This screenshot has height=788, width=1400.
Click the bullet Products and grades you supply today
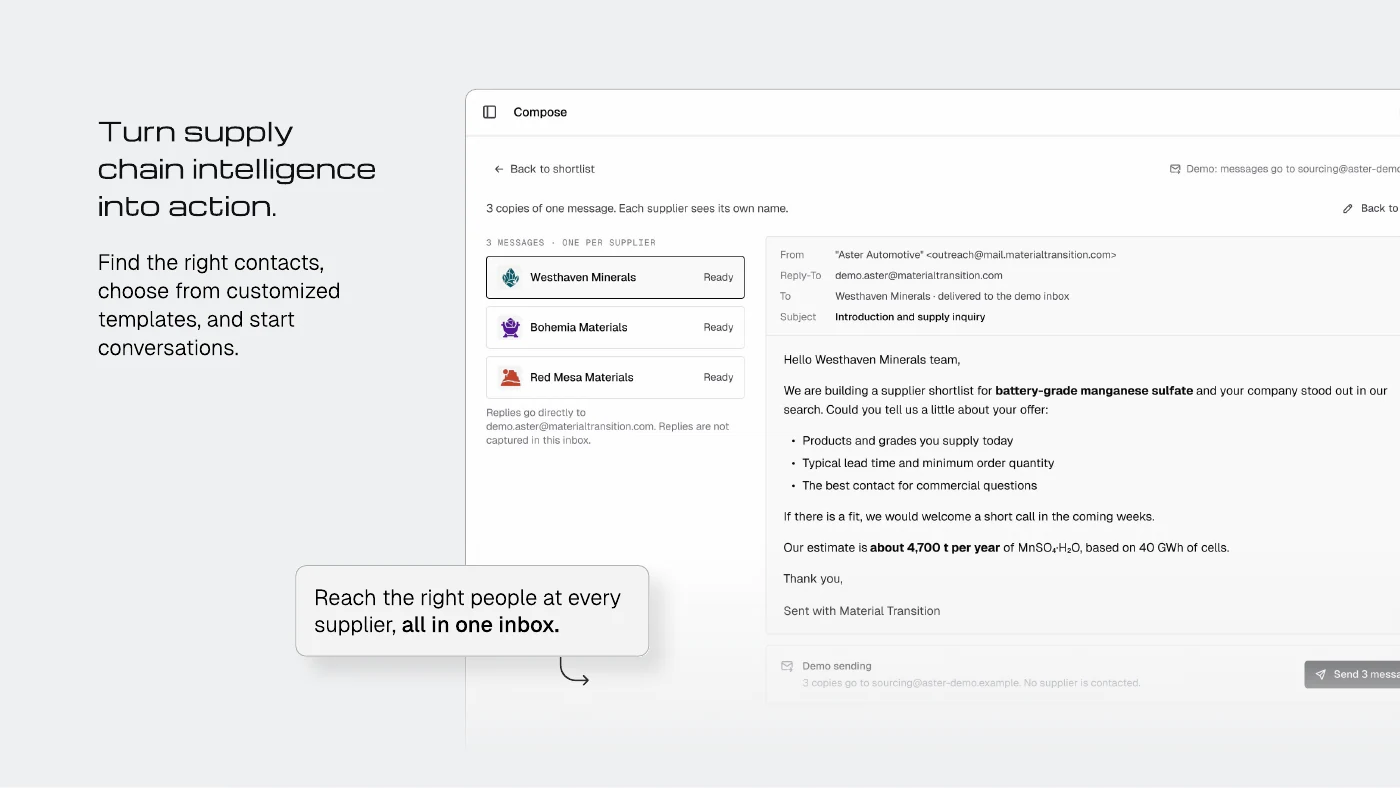pyautogui.click(x=908, y=441)
